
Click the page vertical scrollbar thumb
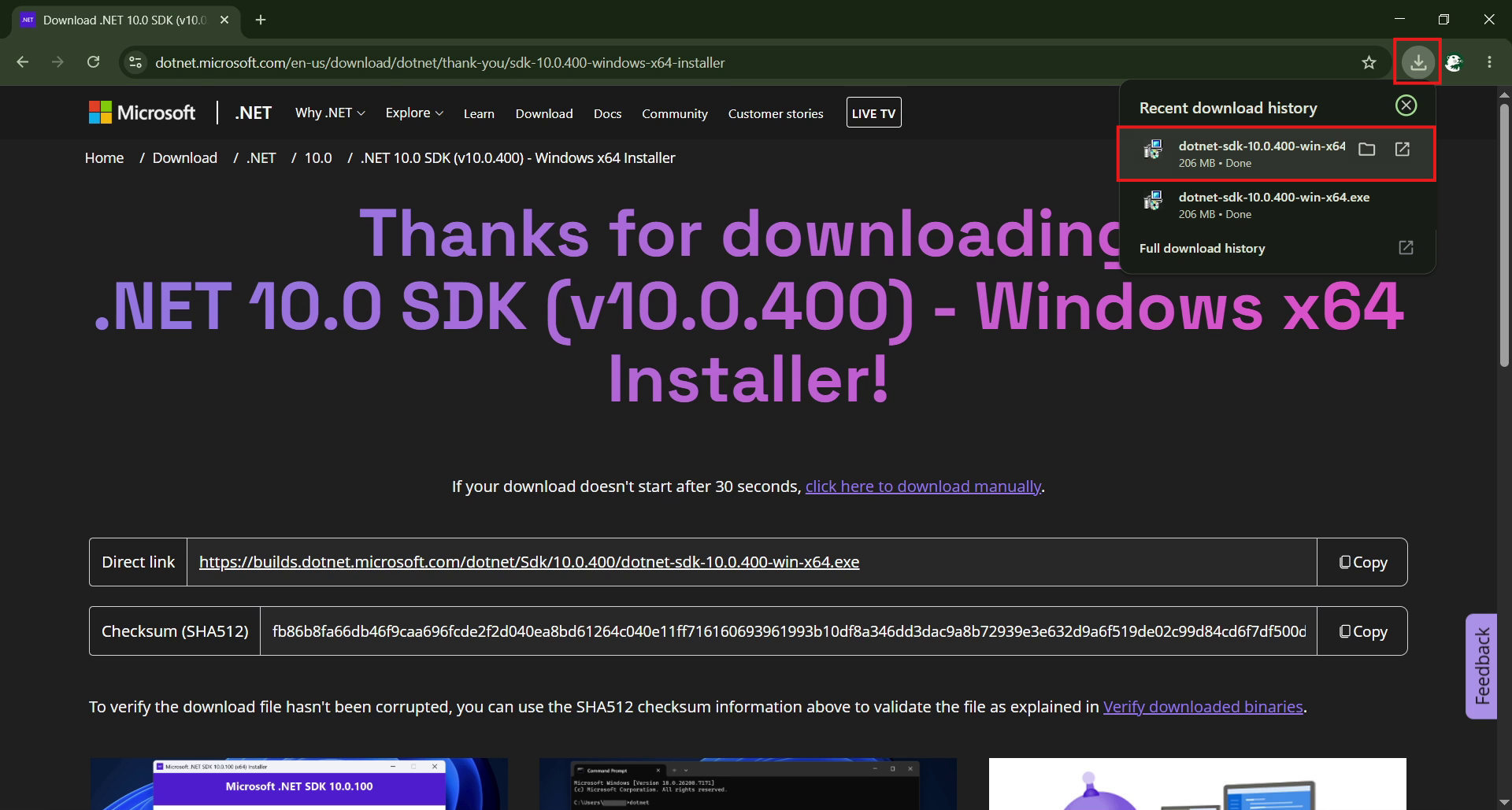[x=1503, y=234]
